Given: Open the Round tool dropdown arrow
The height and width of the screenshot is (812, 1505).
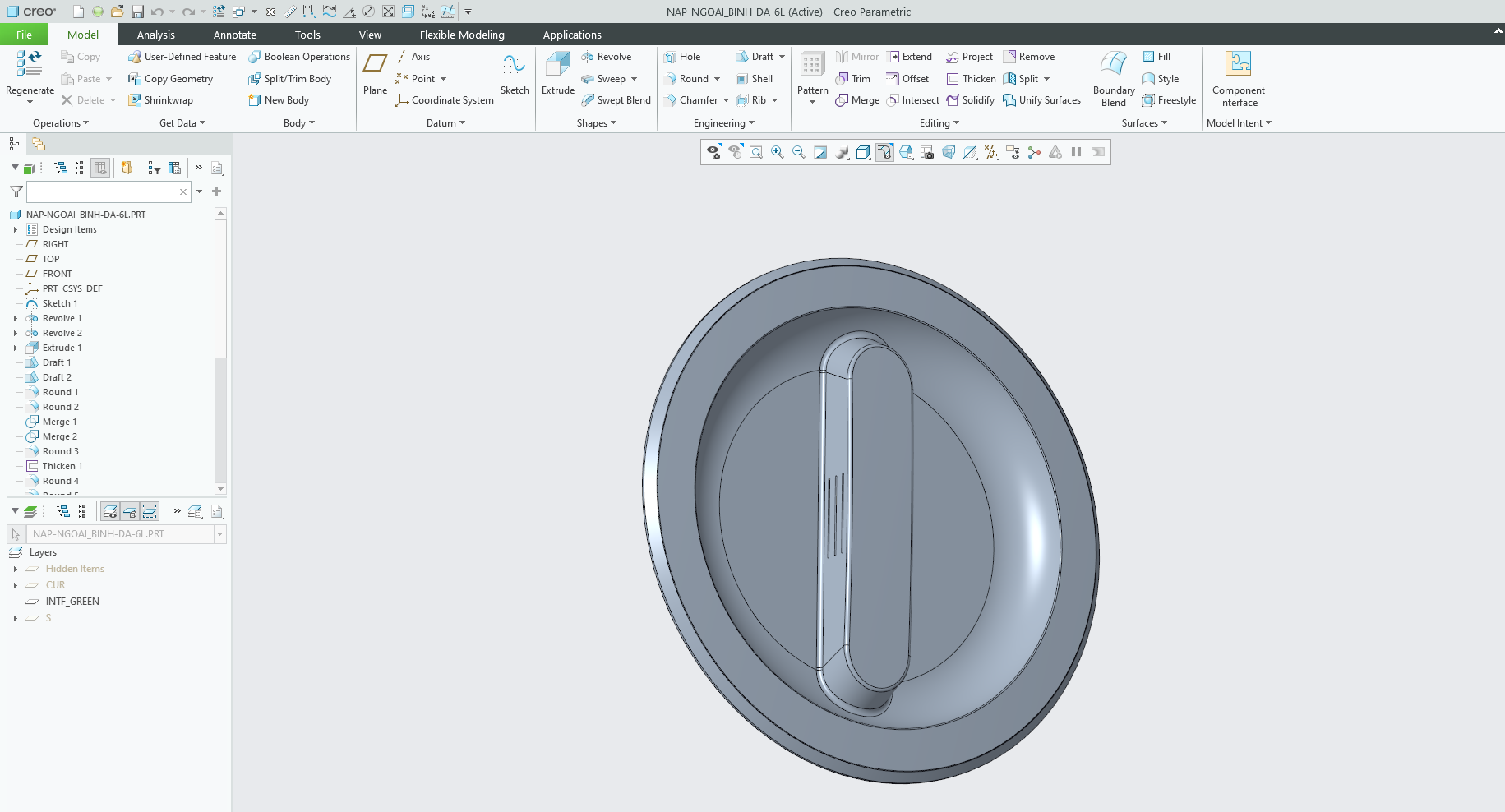Looking at the screenshot, I should point(717,79).
